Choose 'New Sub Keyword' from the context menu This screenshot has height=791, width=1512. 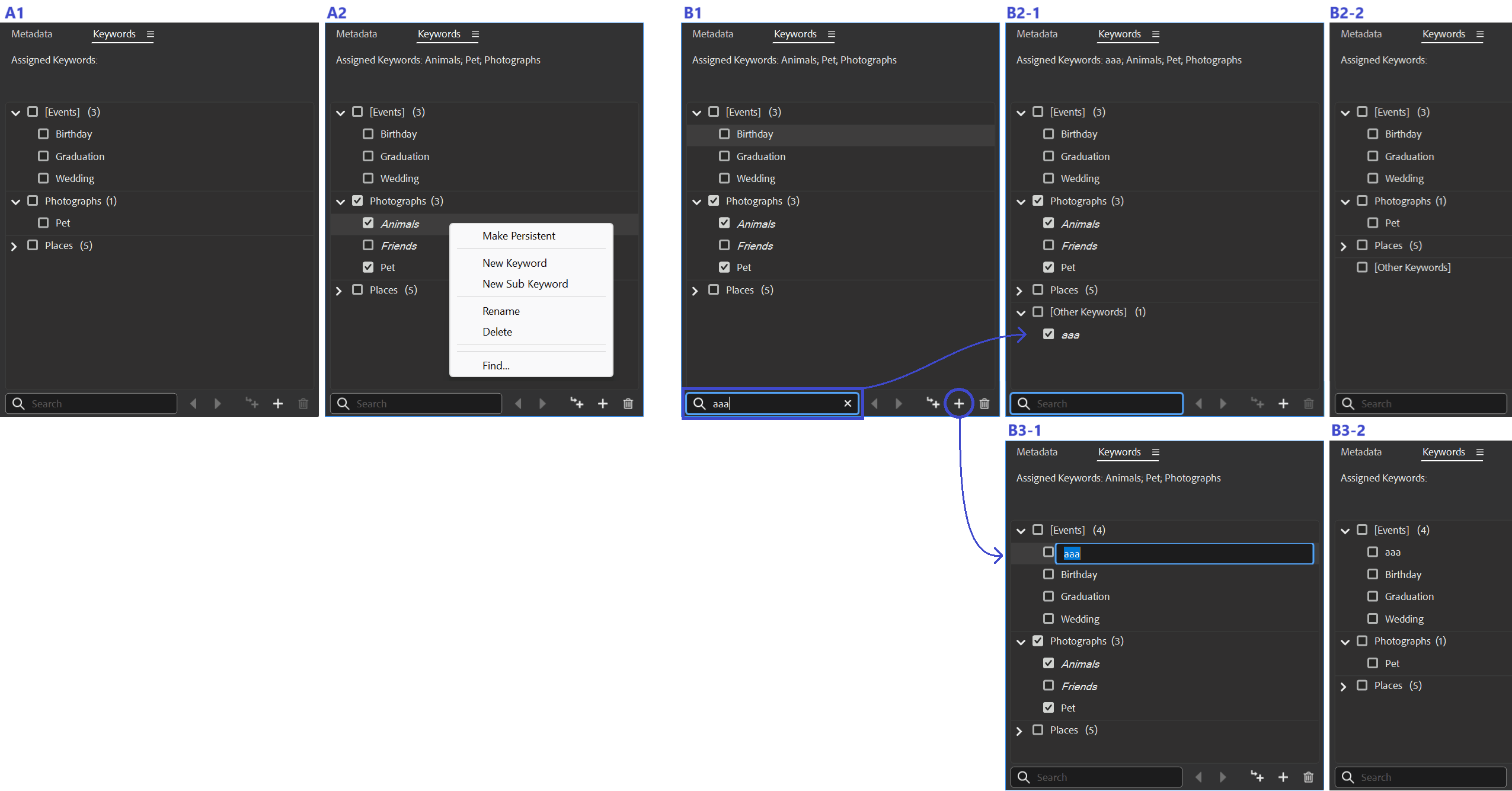coord(525,284)
